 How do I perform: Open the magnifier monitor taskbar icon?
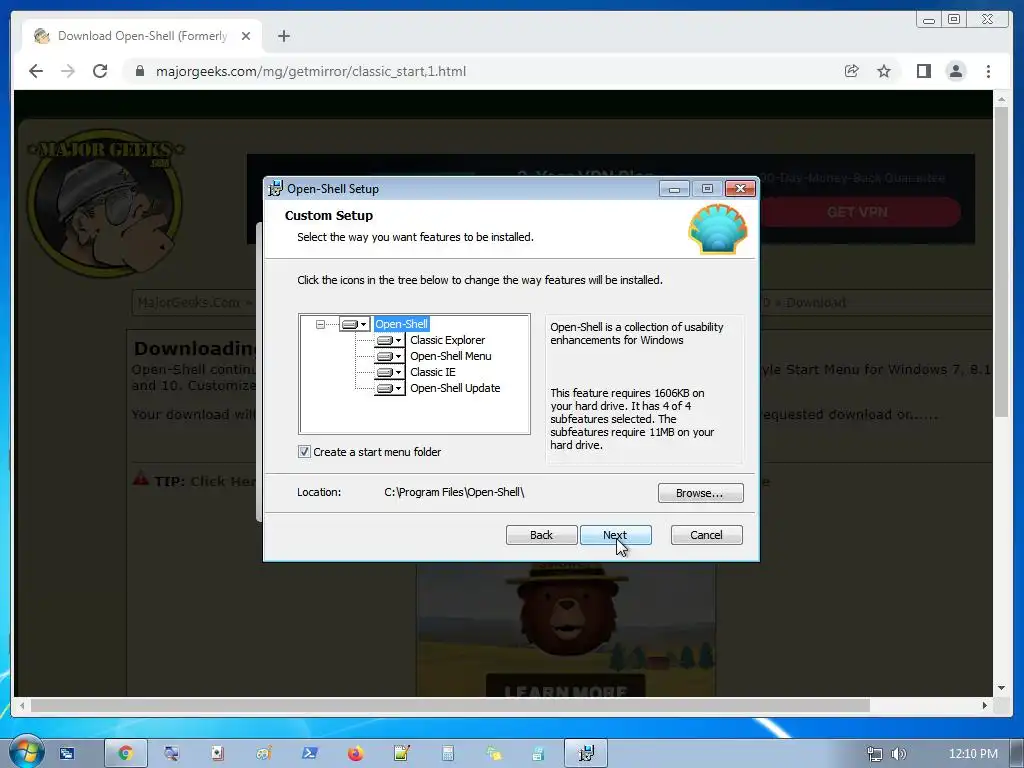point(171,754)
